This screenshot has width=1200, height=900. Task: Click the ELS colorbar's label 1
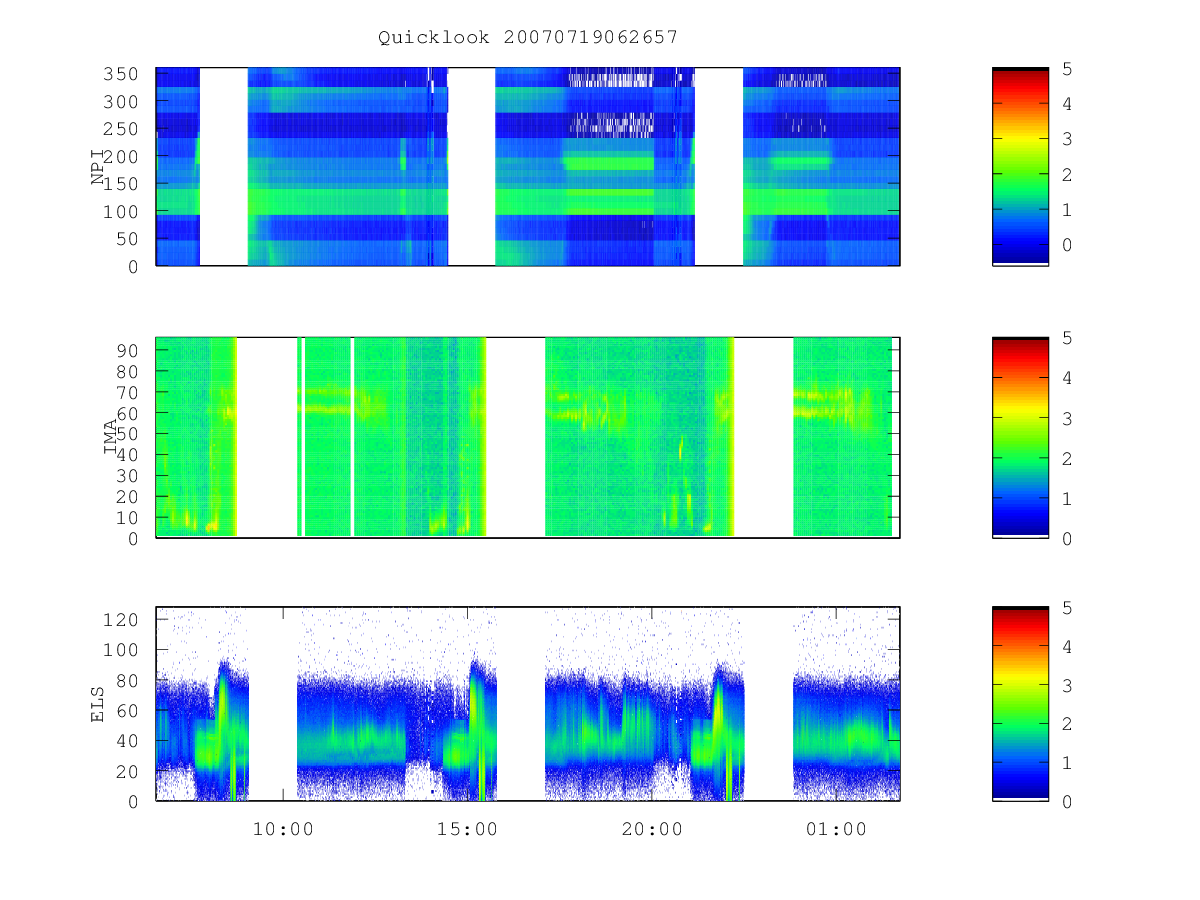1067,763
